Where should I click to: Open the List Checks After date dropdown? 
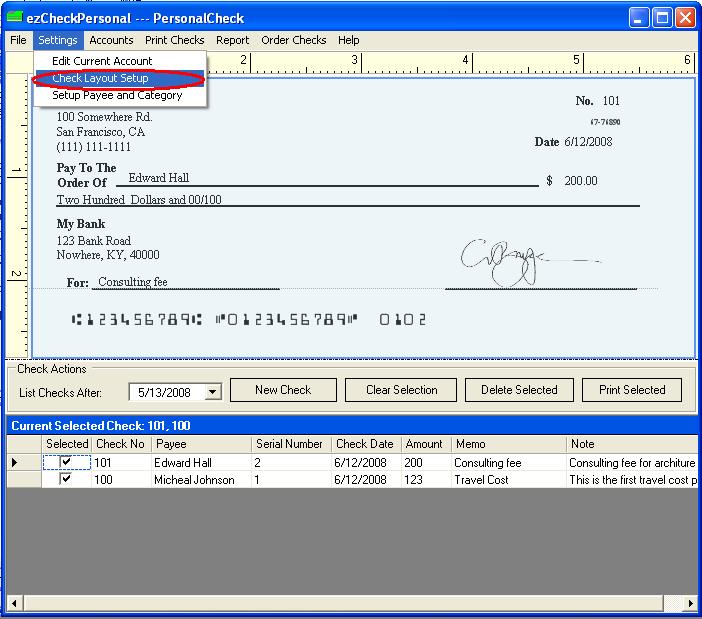(212, 392)
